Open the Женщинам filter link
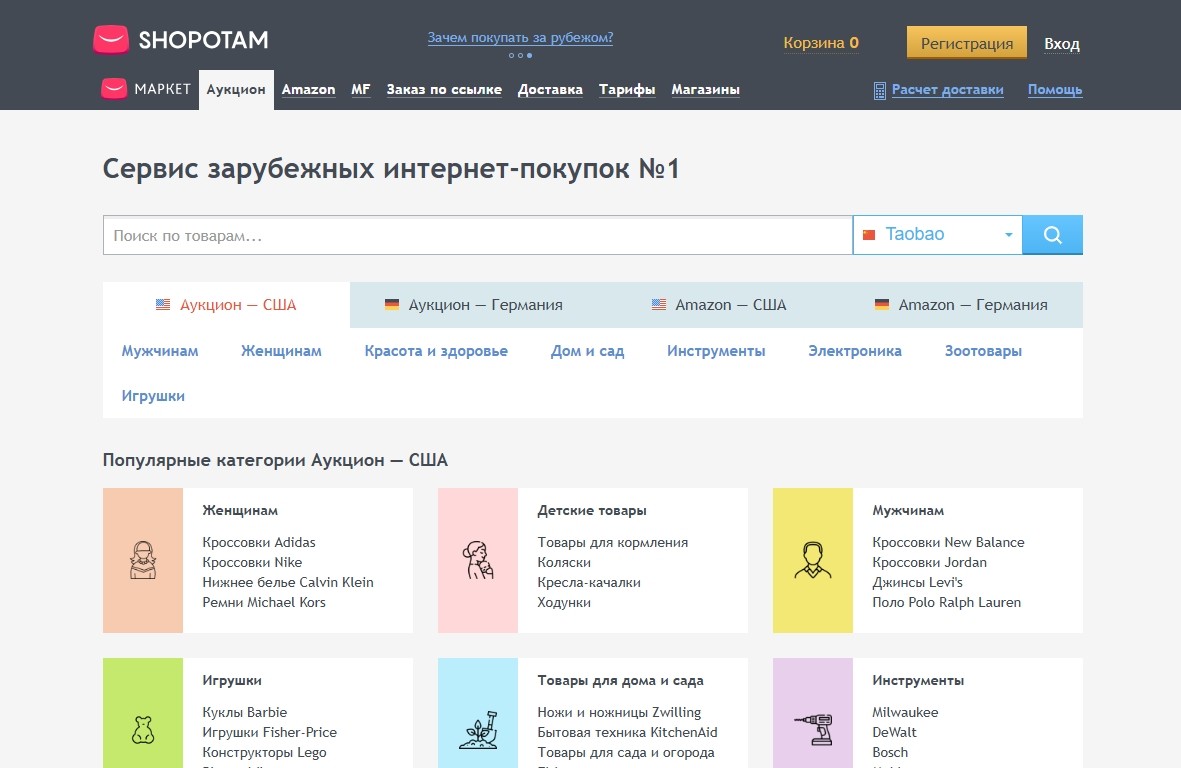The image size is (1181, 768). (281, 351)
